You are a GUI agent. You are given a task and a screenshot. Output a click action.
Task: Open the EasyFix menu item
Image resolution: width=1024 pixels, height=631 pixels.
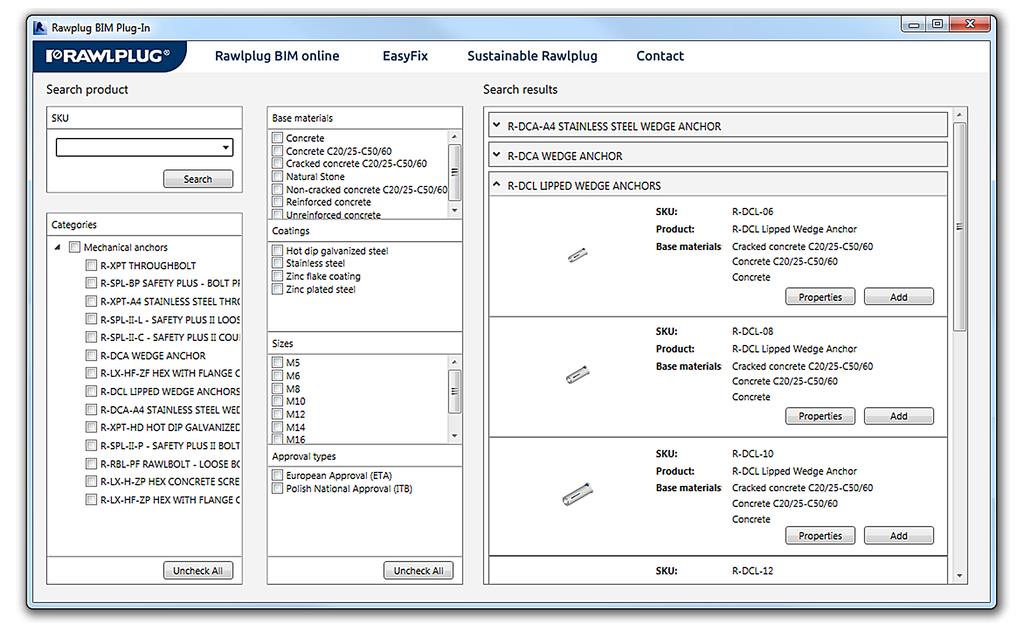405,56
